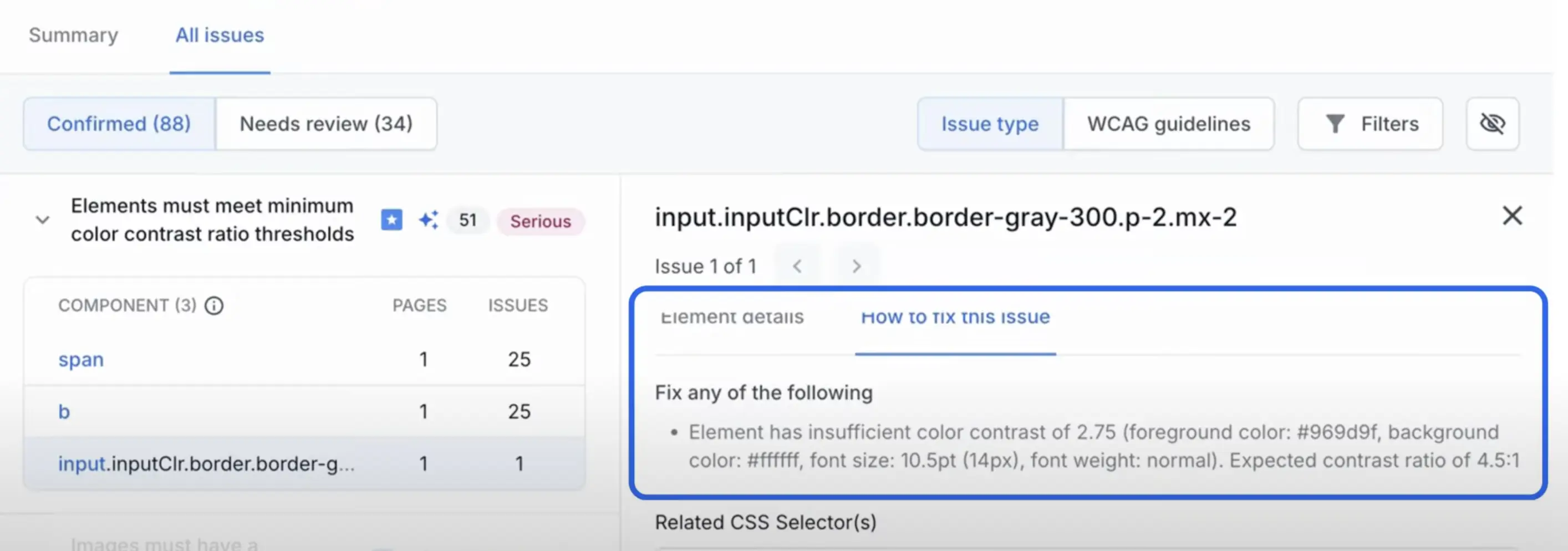1568x551 pixels.
Task: Go to next issue with right arrow
Action: click(x=857, y=266)
